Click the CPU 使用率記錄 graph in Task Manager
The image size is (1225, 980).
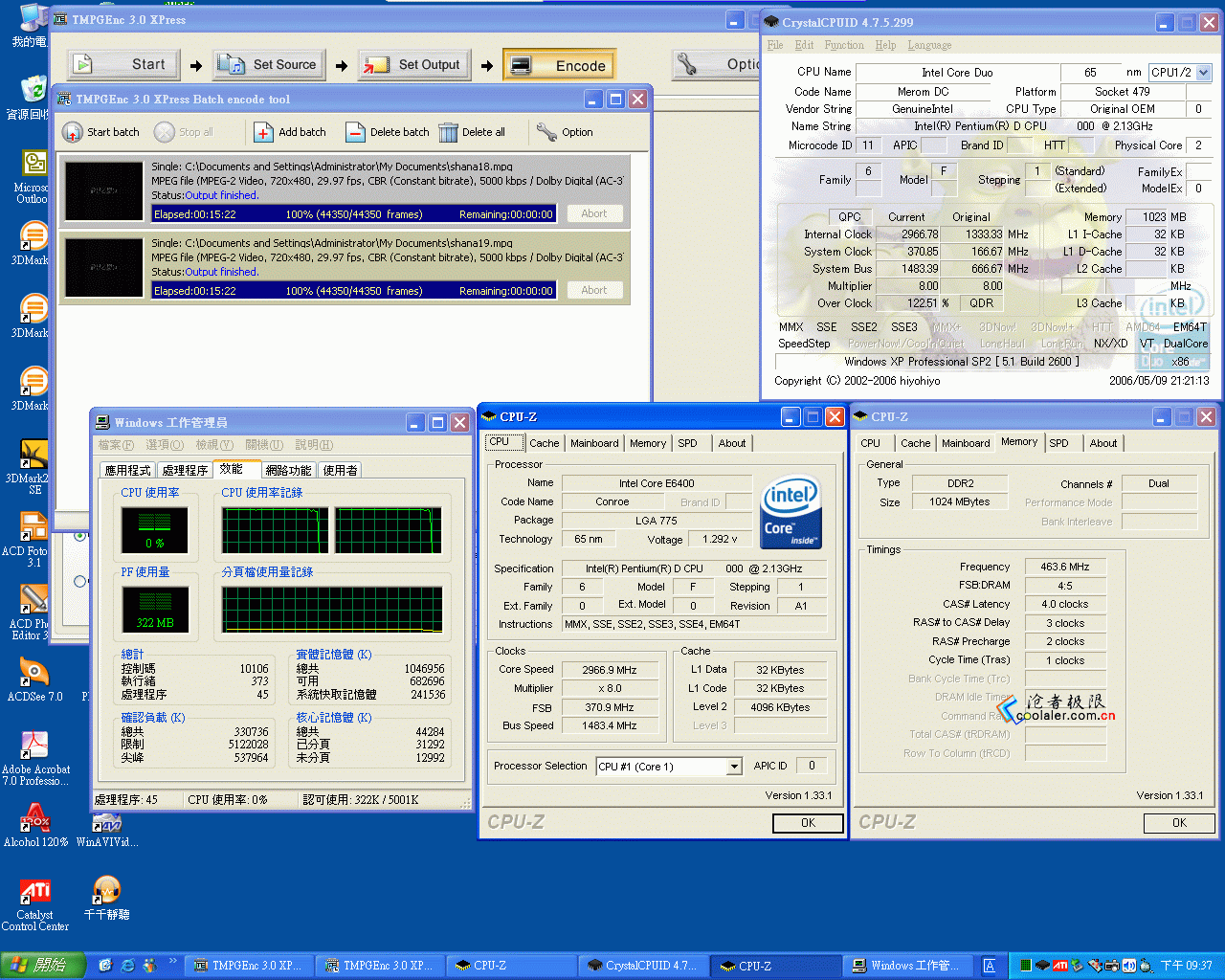[x=332, y=529]
